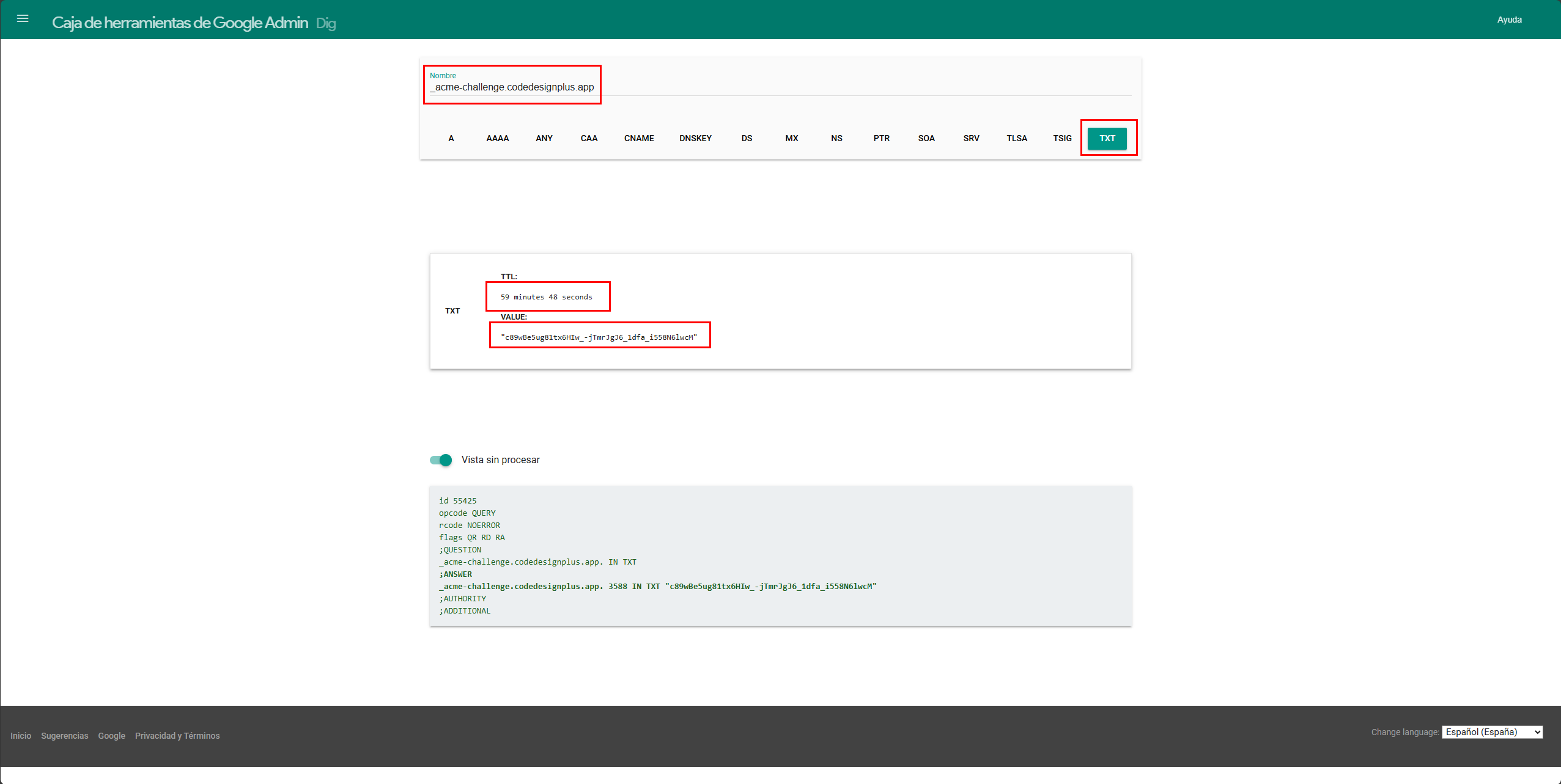Screen dimensions: 1561x784
Task: Open the hamburger navigation menu
Action: [x=23, y=19]
